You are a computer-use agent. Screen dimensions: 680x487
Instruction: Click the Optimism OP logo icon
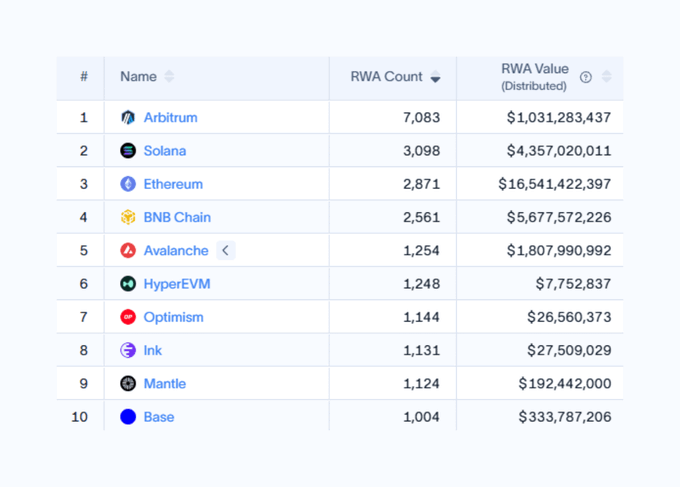click(x=128, y=317)
